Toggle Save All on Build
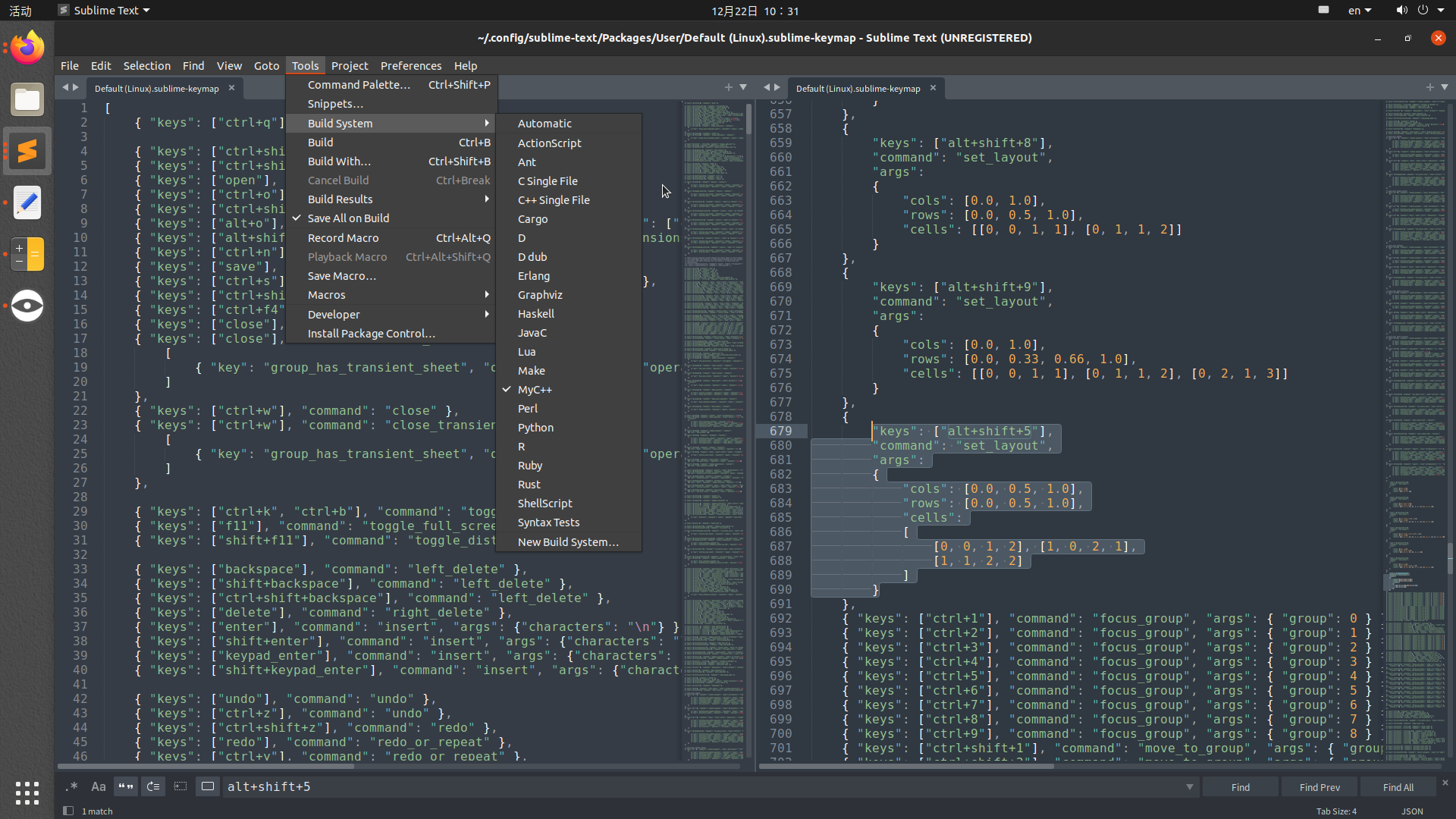 [x=391, y=218]
